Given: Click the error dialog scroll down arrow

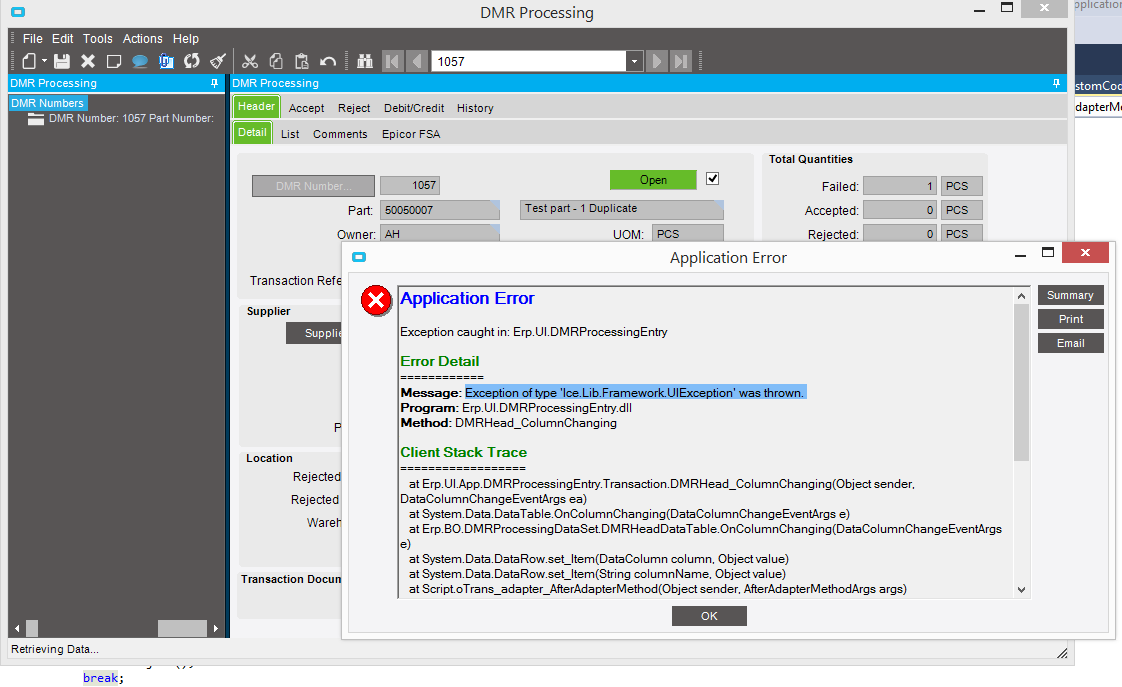Looking at the screenshot, I should (x=1022, y=590).
